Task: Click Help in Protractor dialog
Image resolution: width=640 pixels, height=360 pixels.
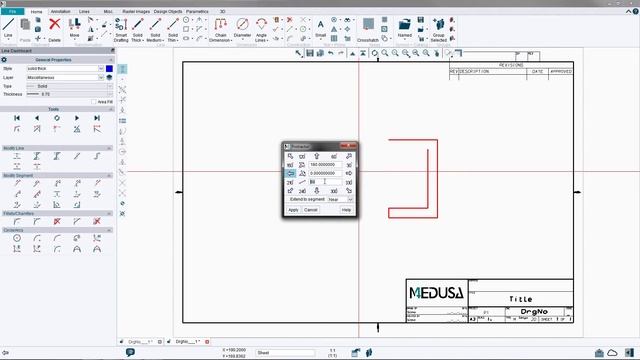Action: [346, 210]
